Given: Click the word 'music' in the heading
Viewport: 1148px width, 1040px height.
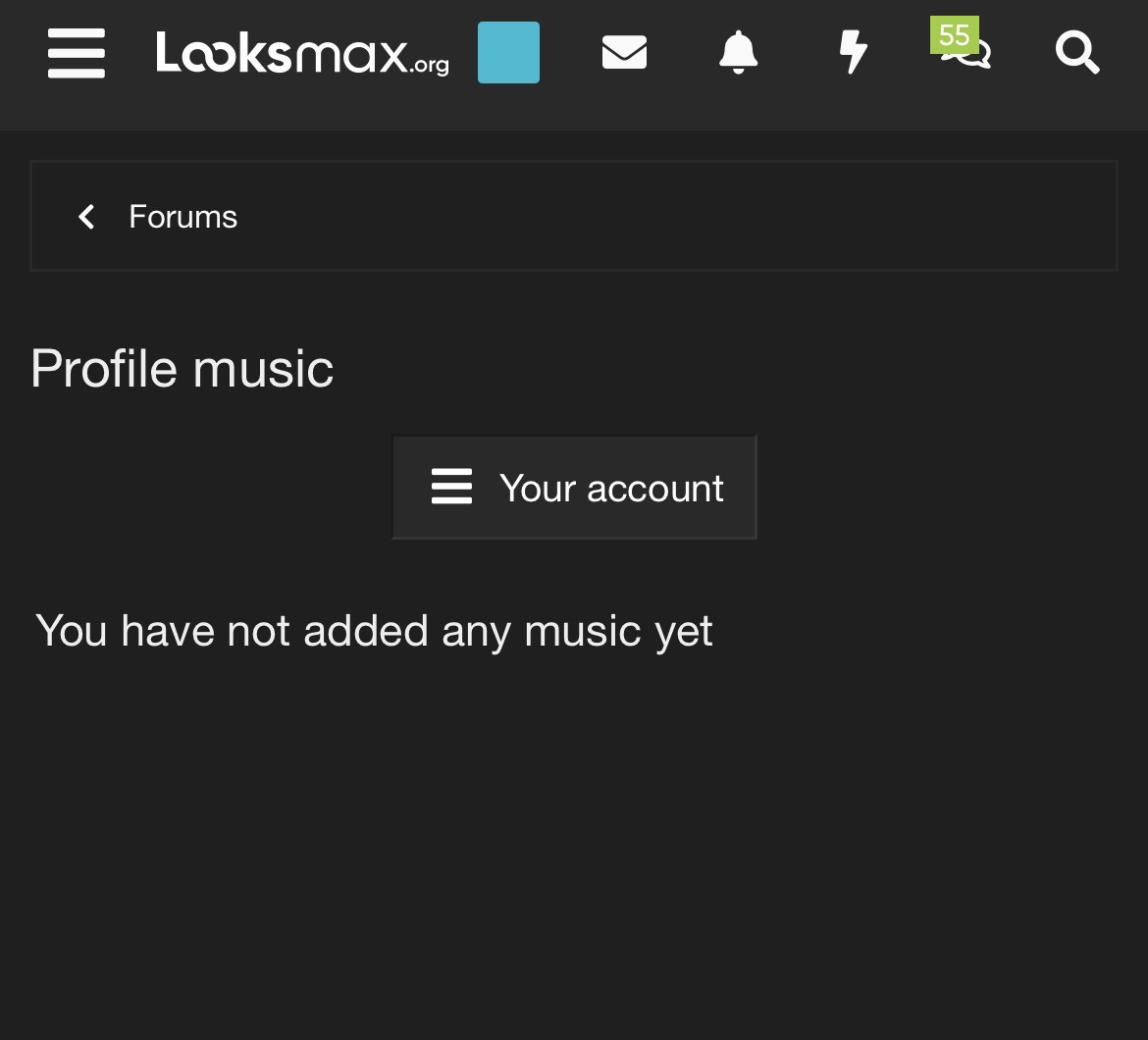Looking at the screenshot, I should pyautogui.click(x=263, y=369).
